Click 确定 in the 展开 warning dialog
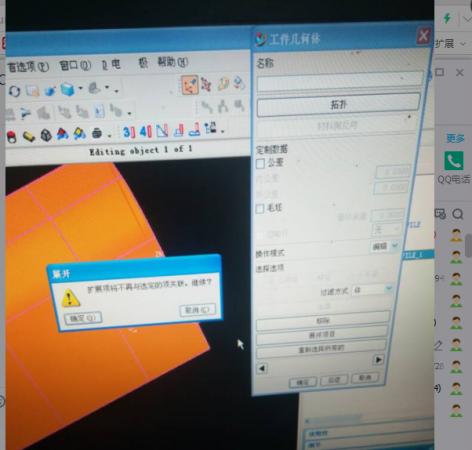Screen dimensions: 472x450 click(x=83, y=318)
